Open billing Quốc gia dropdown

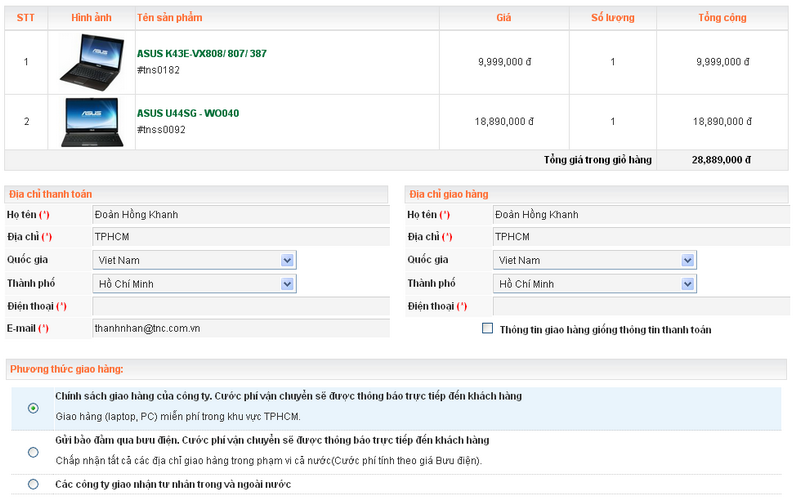[194, 260]
